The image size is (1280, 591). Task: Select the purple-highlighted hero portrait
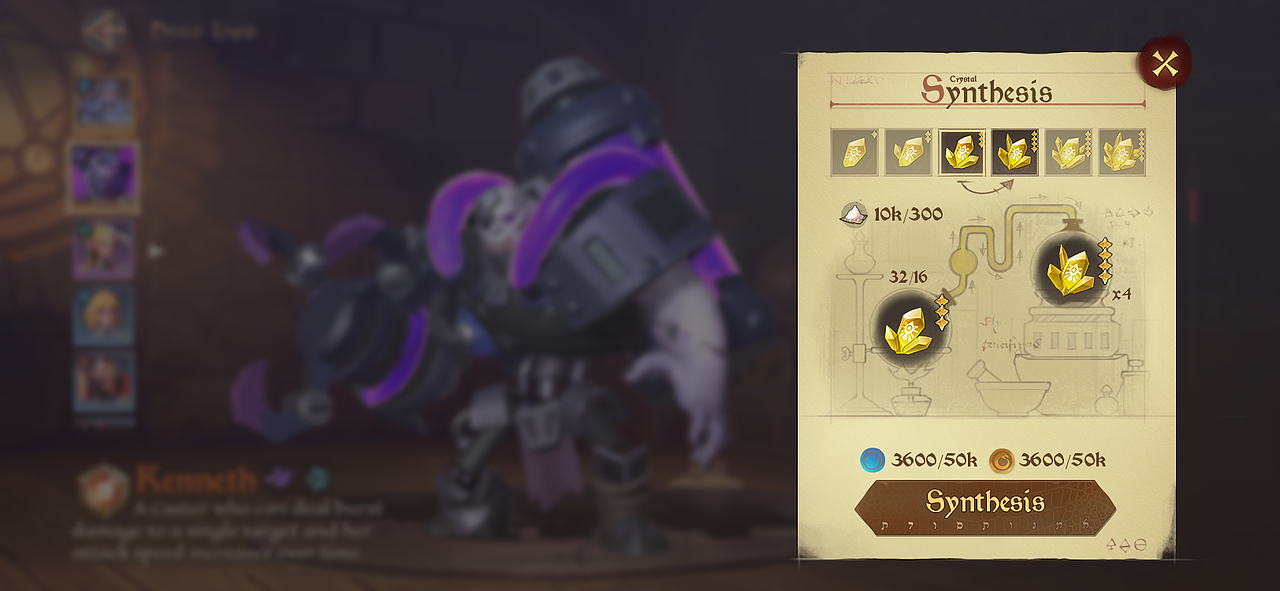(x=103, y=176)
